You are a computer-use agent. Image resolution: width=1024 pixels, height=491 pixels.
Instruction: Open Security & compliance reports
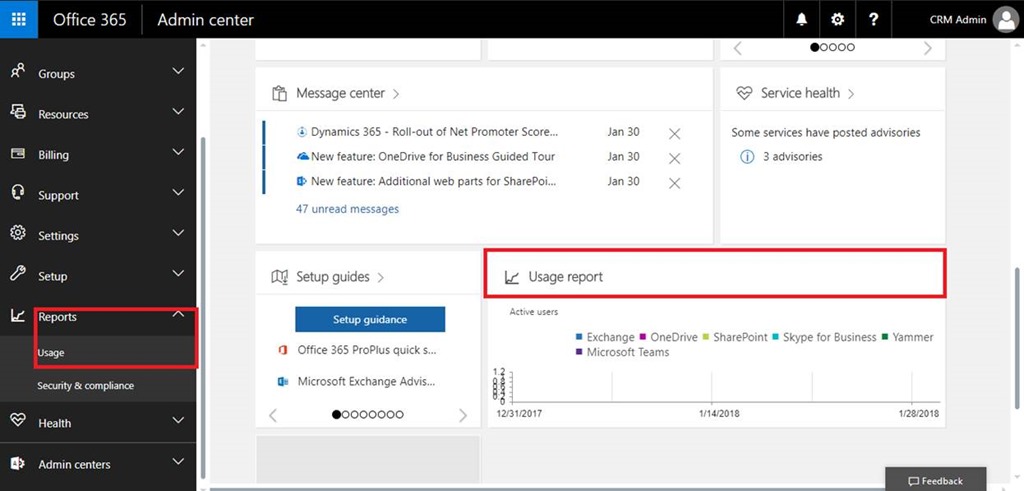[85, 386]
